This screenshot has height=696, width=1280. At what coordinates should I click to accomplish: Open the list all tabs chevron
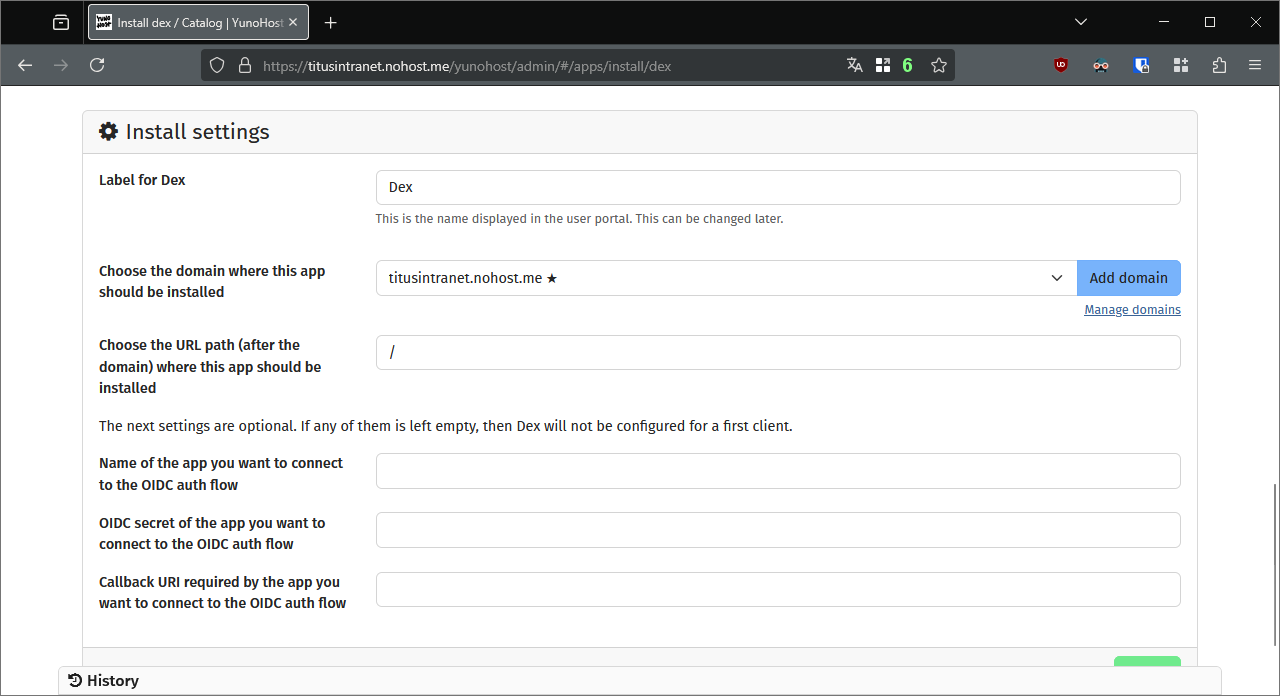[1081, 22]
